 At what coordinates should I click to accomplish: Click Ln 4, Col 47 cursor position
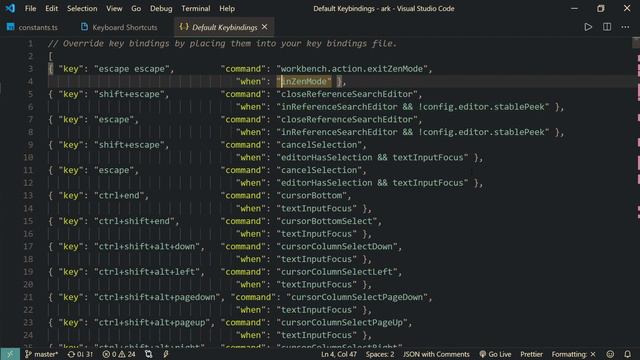(339, 354)
